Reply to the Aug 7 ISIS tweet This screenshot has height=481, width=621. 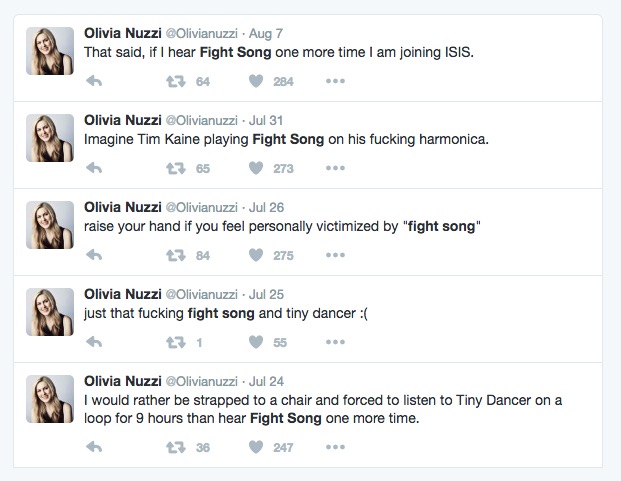coord(94,81)
